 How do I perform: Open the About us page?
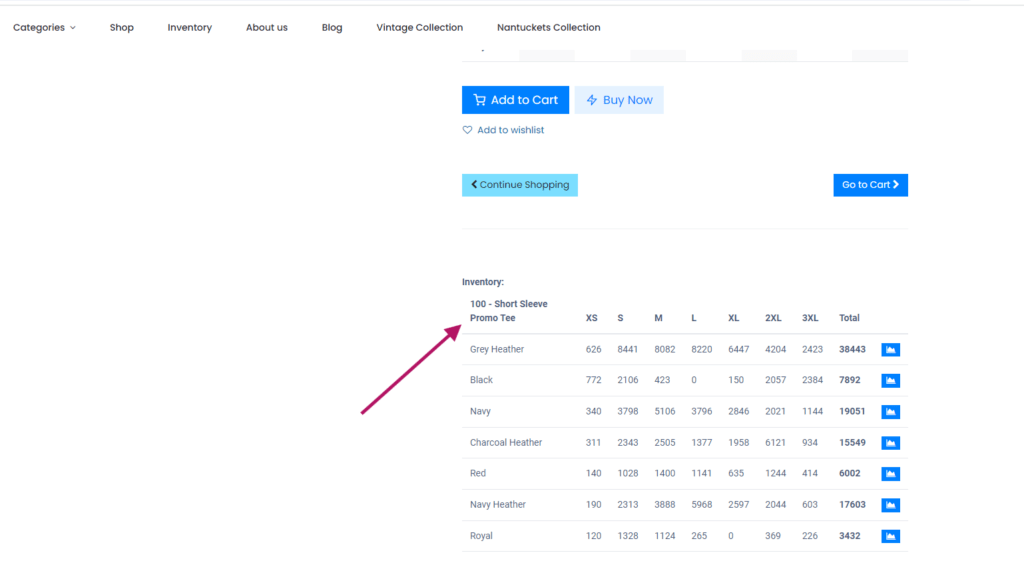click(x=267, y=28)
